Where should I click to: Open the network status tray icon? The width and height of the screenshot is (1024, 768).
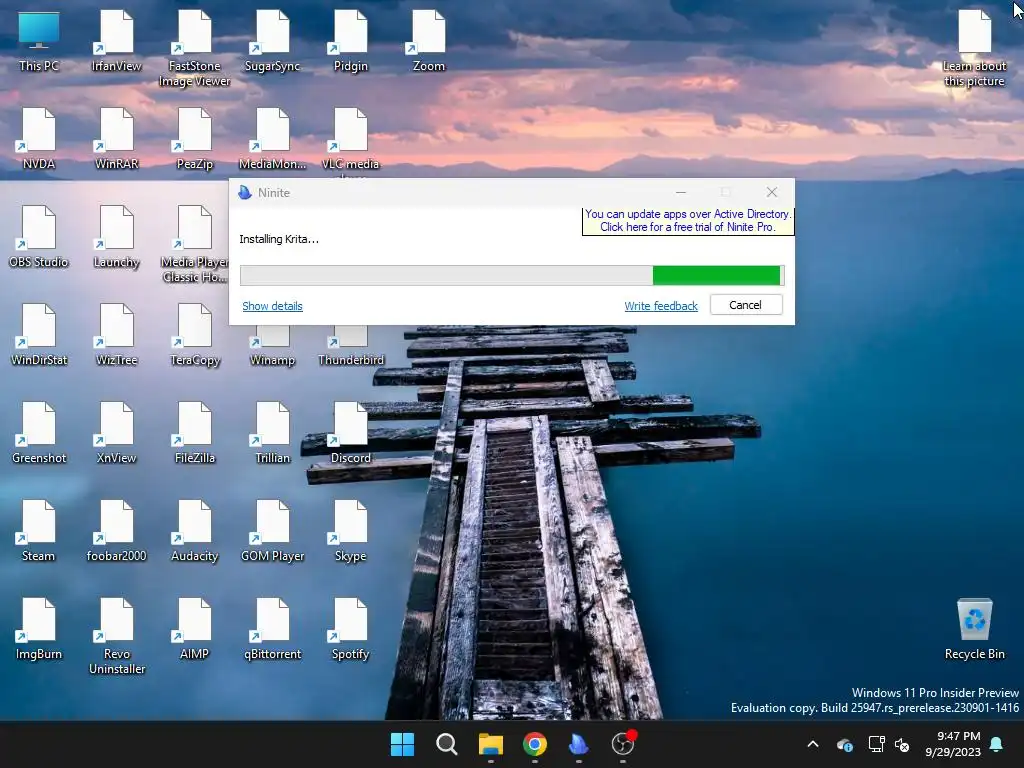coord(876,744)
